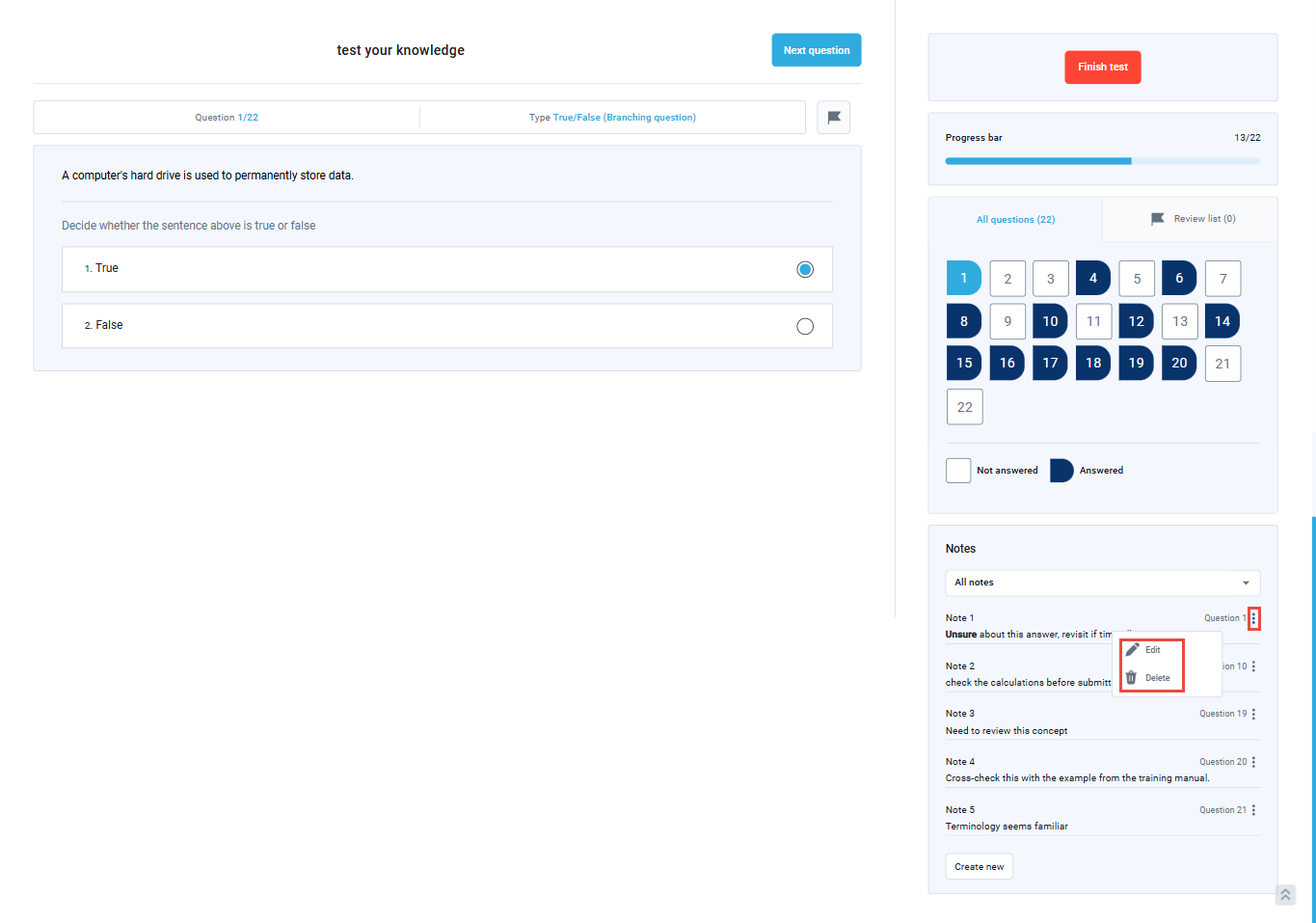Jump to question 5
The height and width of the screenshot is (923, 1316).
point(1137,279)
